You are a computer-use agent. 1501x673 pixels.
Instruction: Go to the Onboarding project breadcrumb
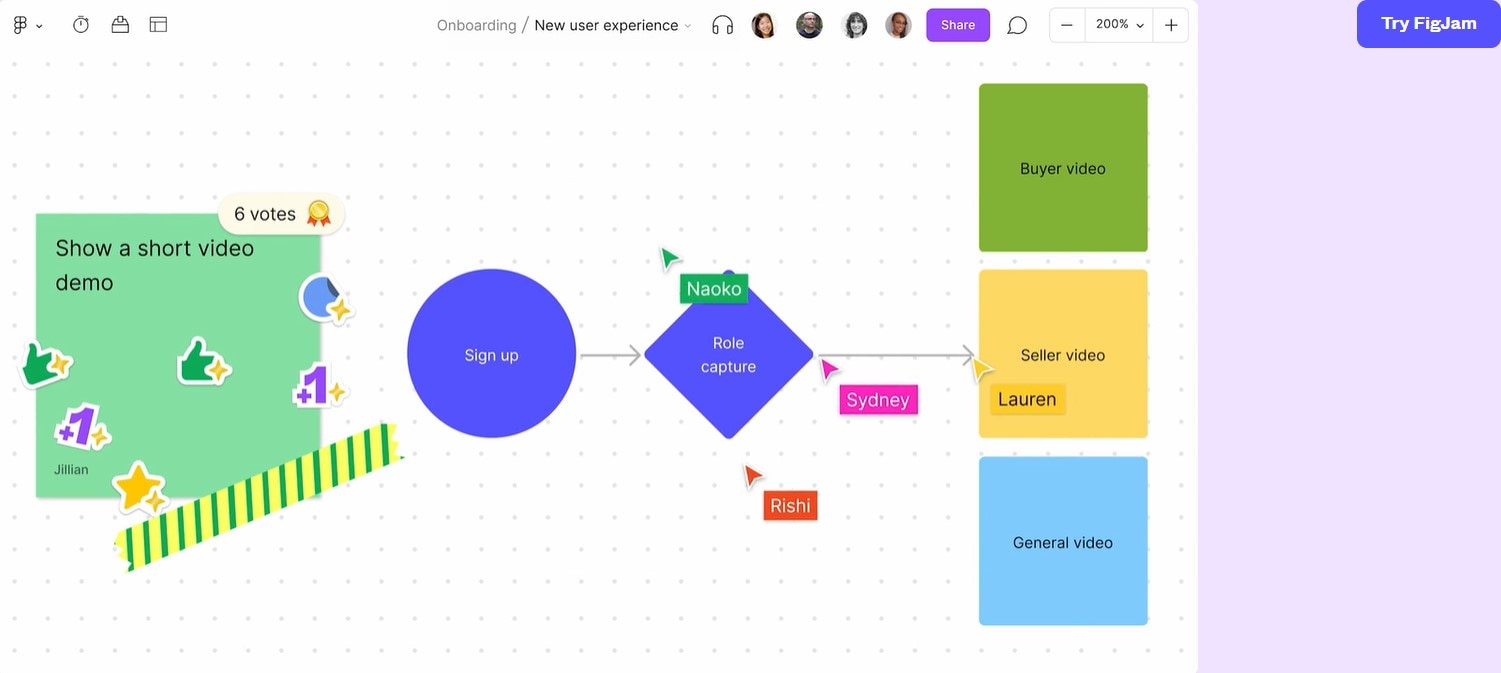(476, 25)
